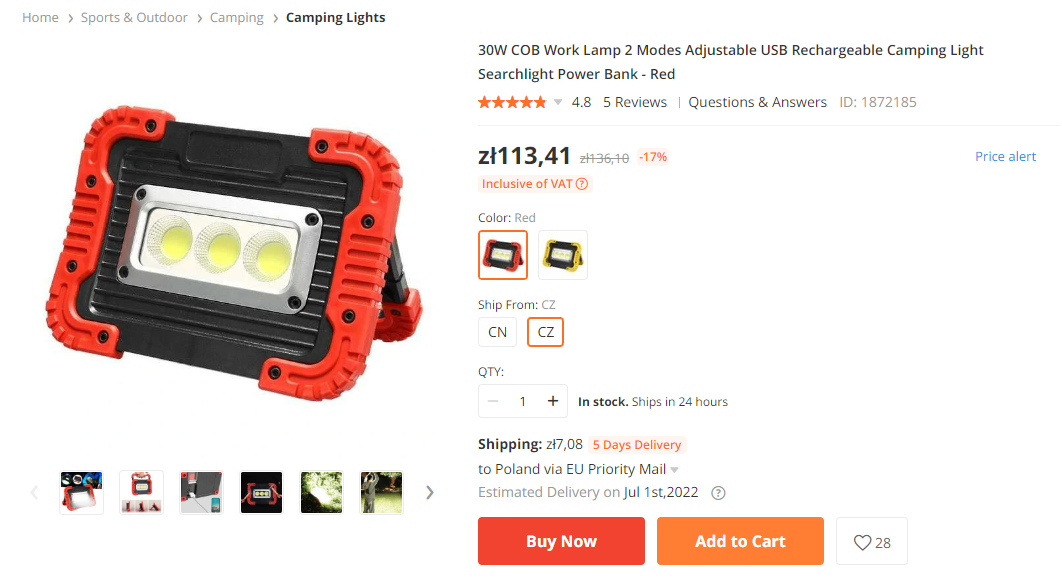Decrease quantity with the minus button
This screenshot has height=585, width=1062.
click(x=493, y=402)
